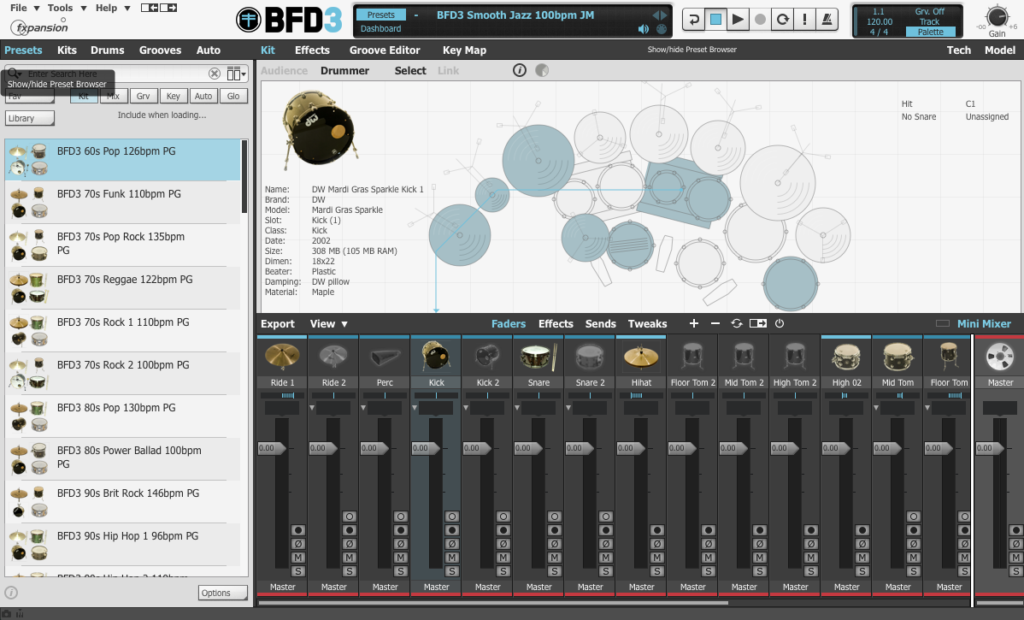This screenshot has width=1024, height=620.
Task: Toggle the Grv filter button
Action: tap(143, 96)
